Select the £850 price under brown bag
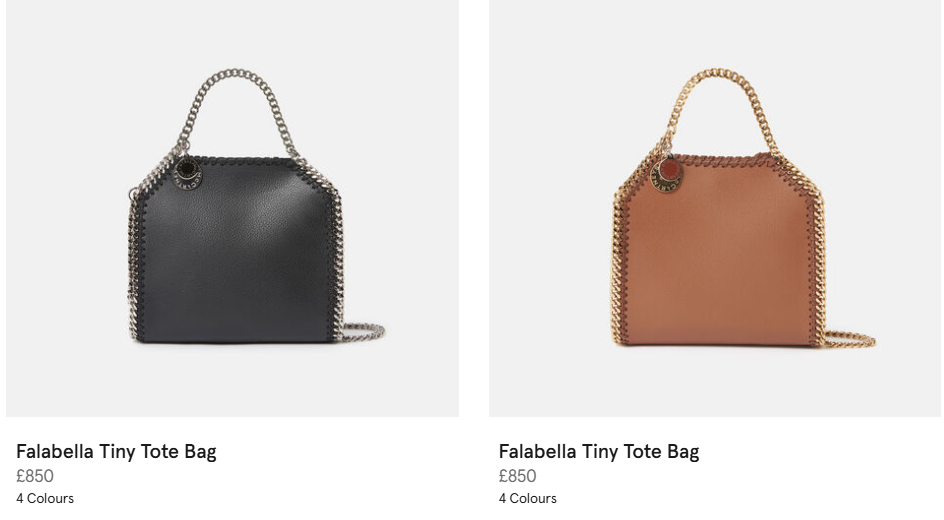Screen dimensions: 944x520 point(518,476)
